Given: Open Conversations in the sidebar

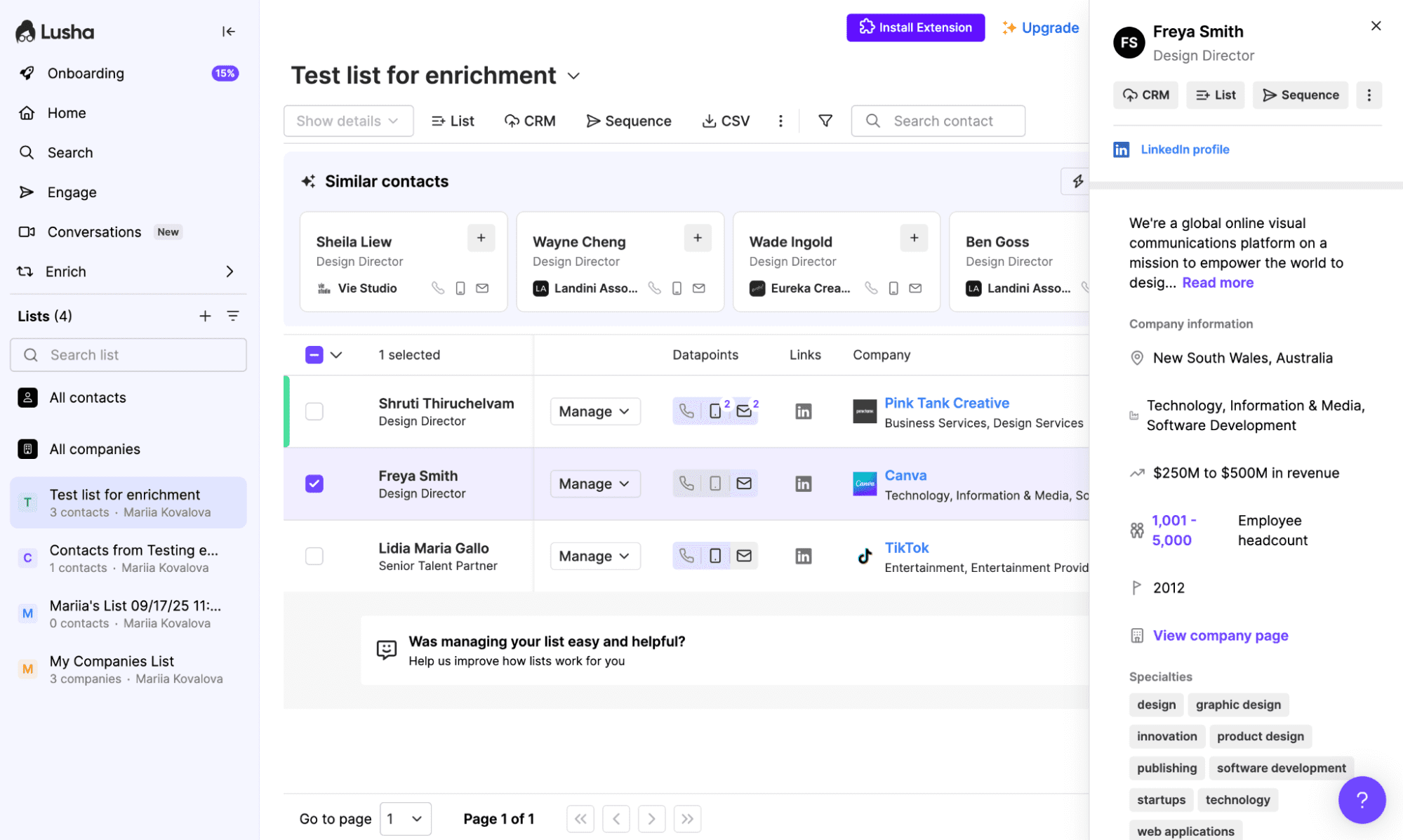Looking at the screenshot, I should click(94, 232).
